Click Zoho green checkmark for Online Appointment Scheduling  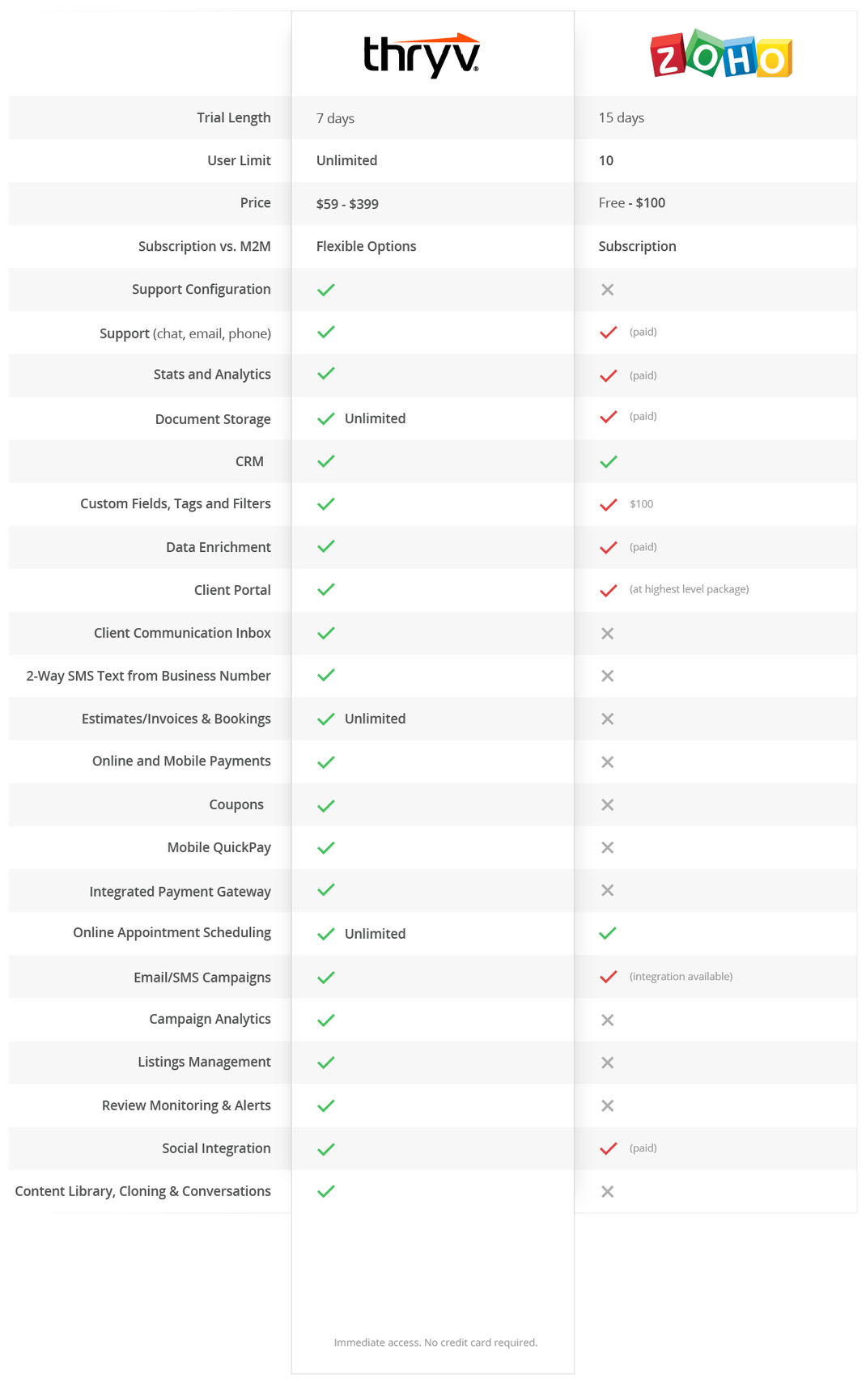click(x=608, y=933)
